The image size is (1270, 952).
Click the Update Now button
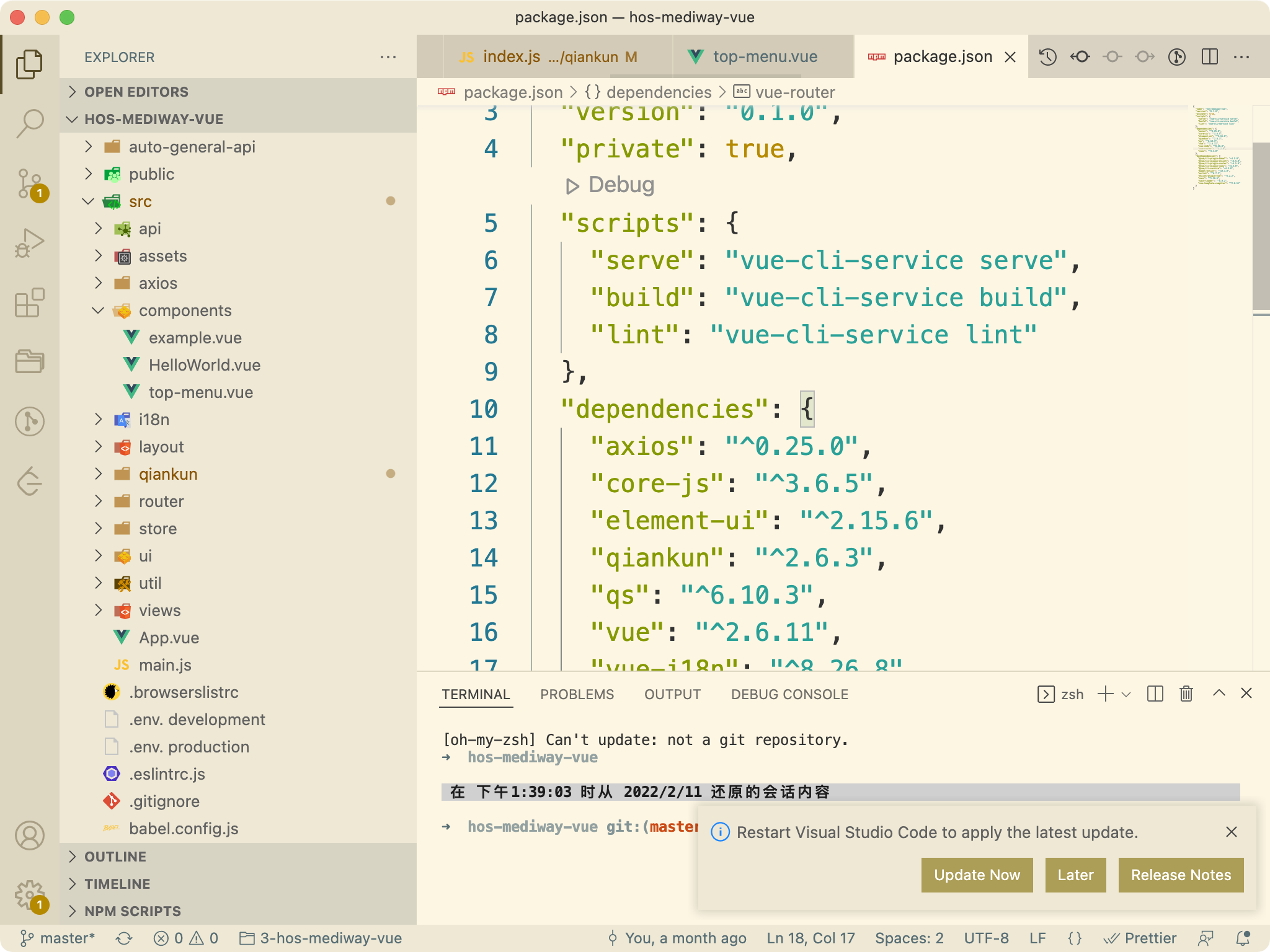[976, 875]
